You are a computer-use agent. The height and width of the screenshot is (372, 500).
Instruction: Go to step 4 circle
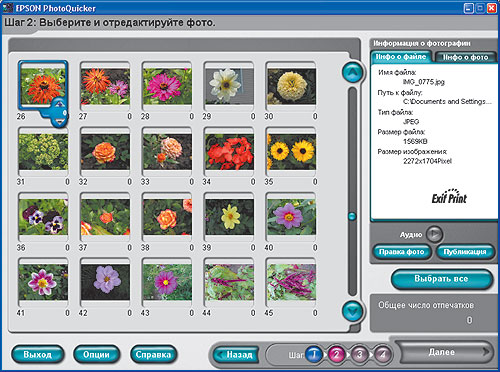(x=383, y=354)
